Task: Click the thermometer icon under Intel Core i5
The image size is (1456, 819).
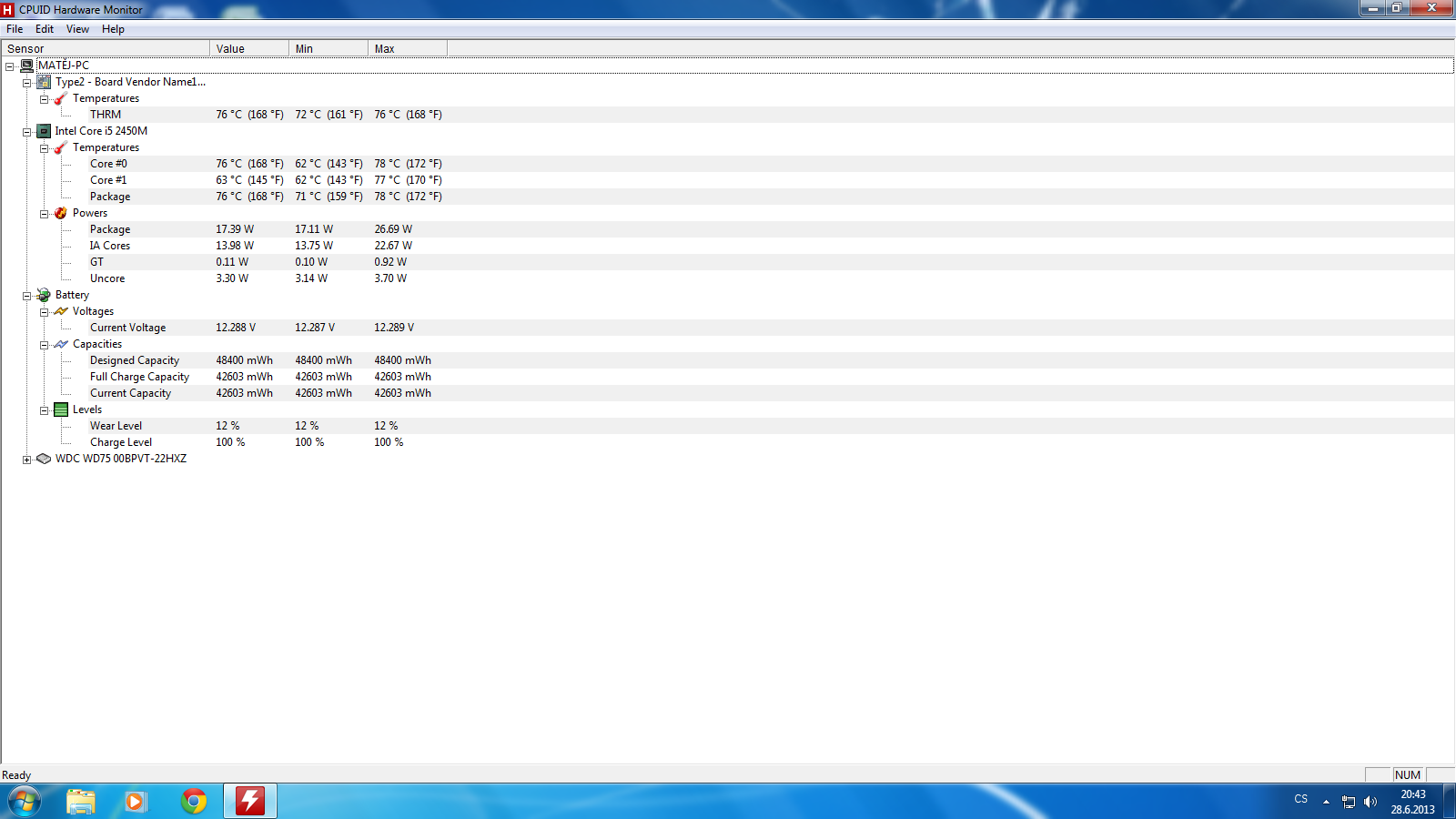Action: [61, 147]
